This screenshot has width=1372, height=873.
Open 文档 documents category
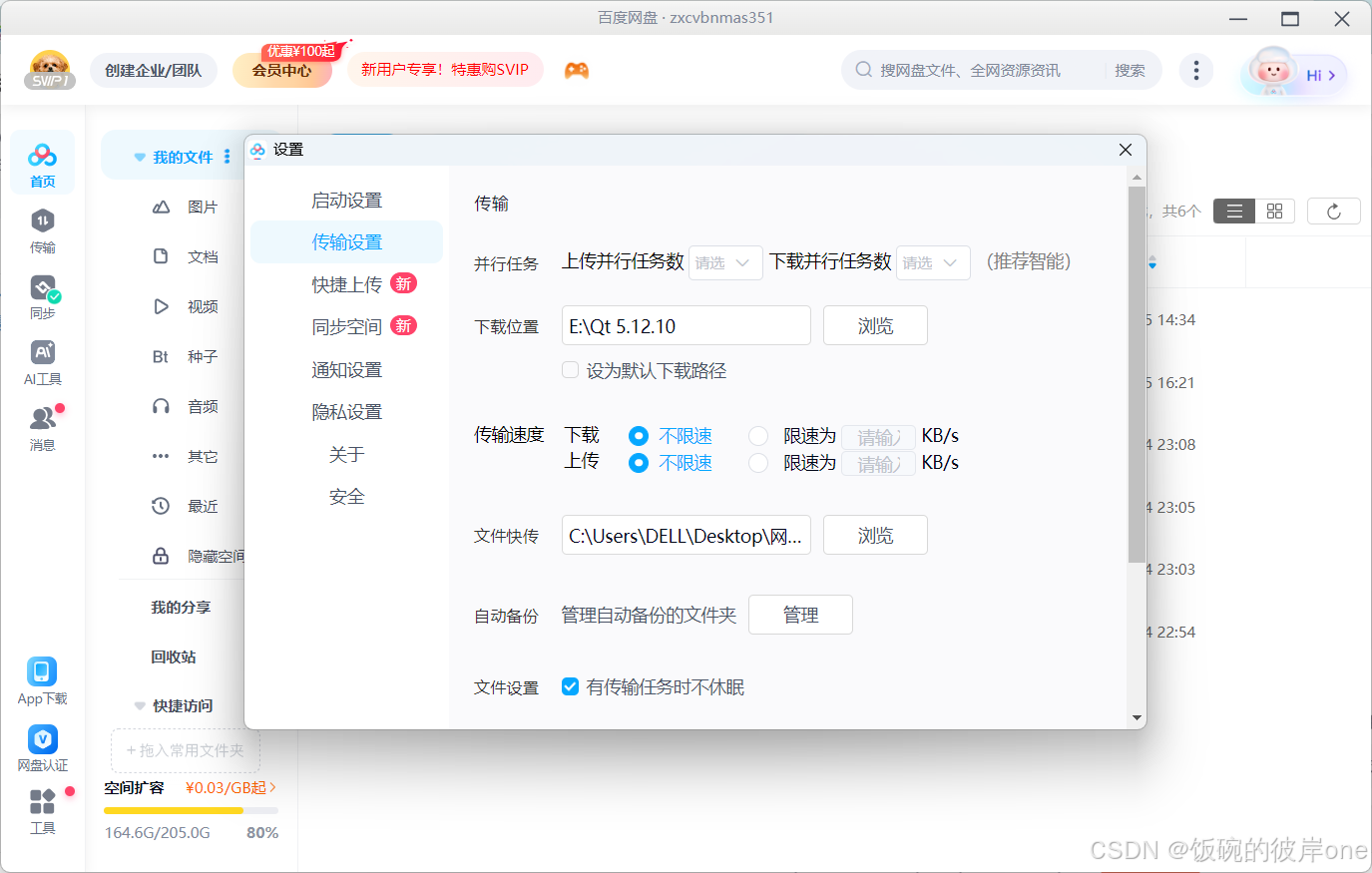(x=185, y=256)
